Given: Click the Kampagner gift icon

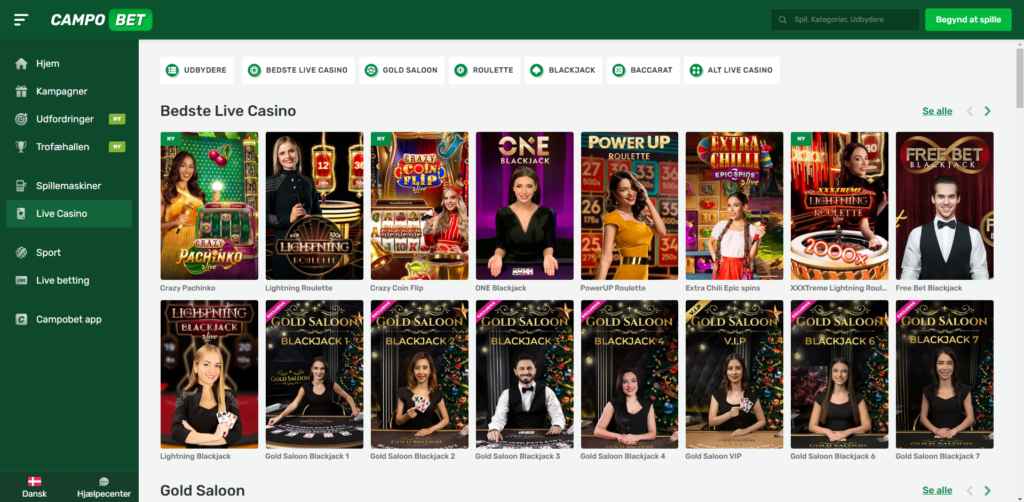Looking at the screenshot, I should [22, 91].
